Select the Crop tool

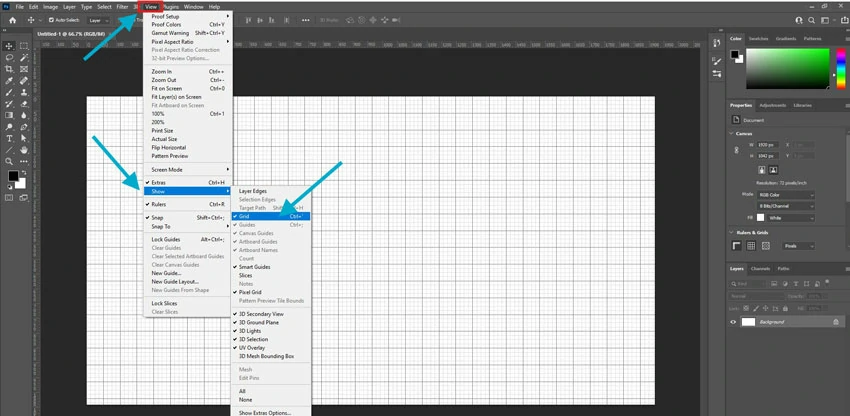[9, 70]
